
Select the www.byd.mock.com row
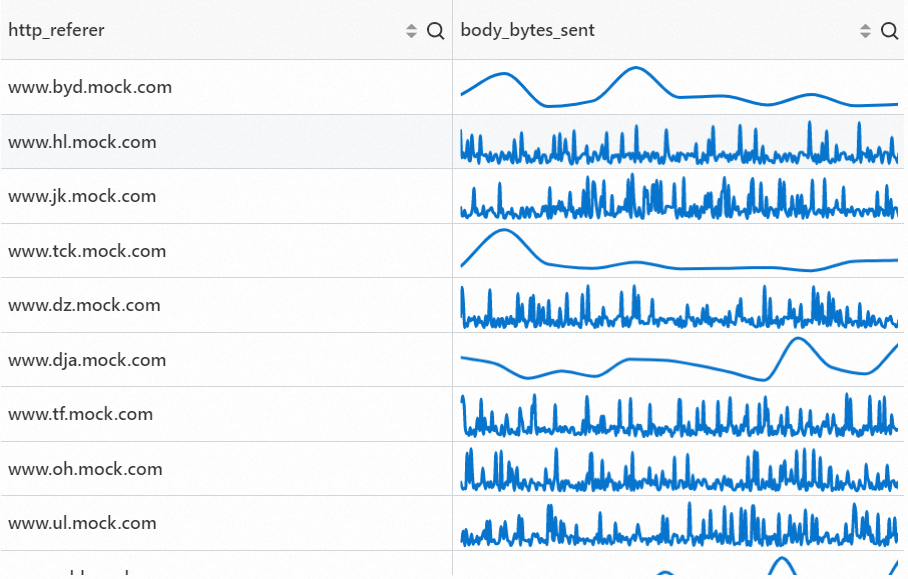click(90, 87)
